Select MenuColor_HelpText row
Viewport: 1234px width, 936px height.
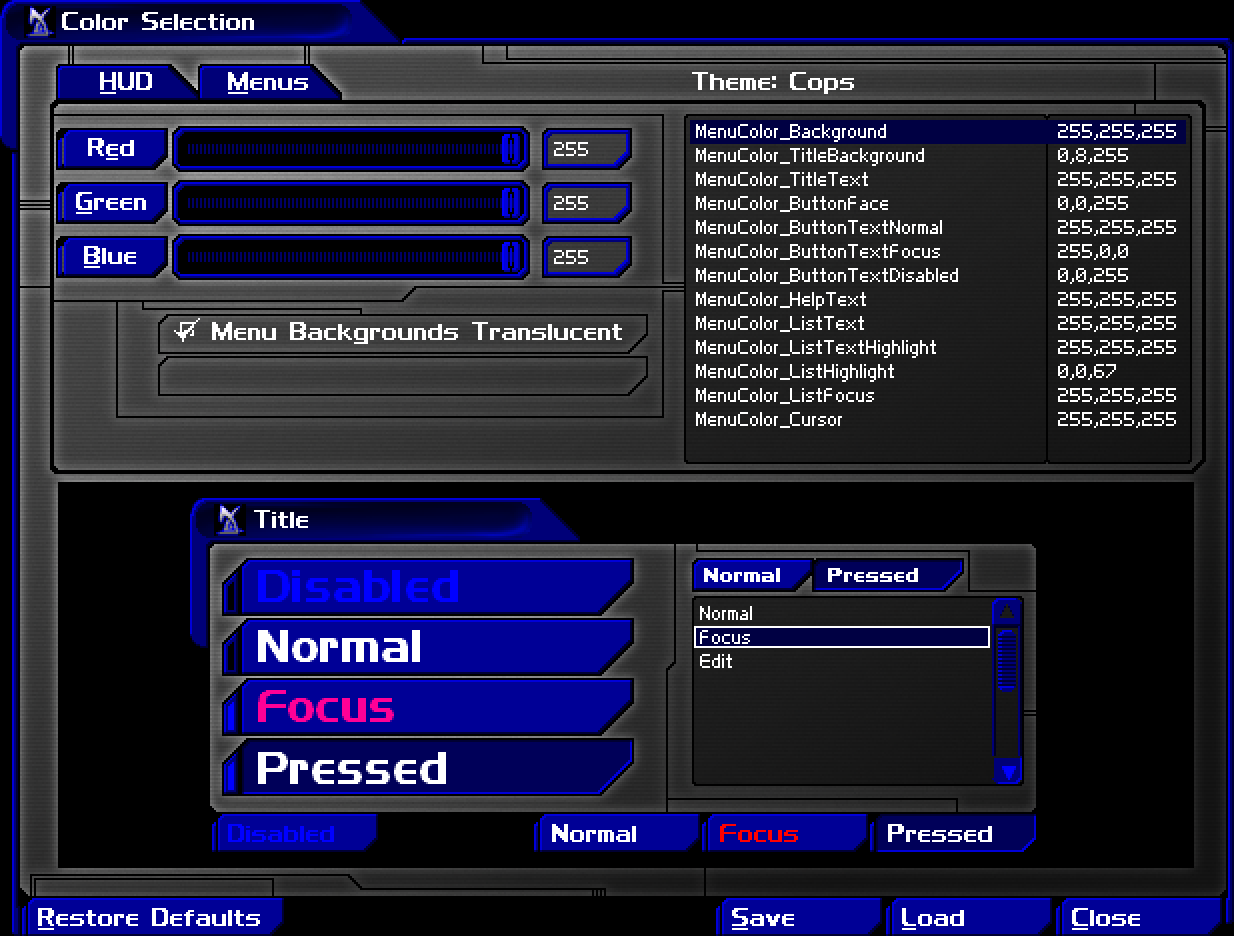coord(937,299)
